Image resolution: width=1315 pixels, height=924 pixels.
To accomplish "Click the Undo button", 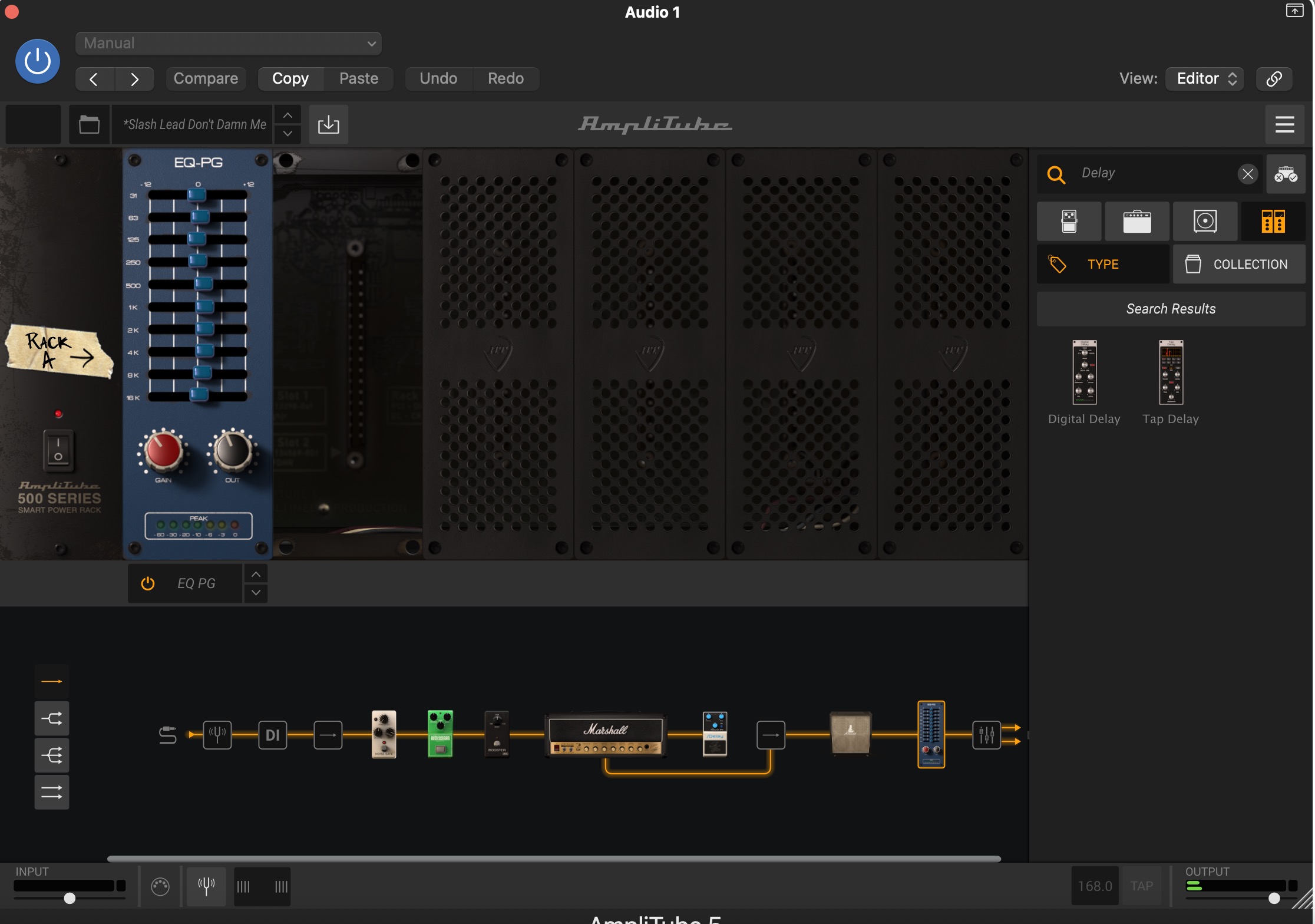I will pos(438,79).
